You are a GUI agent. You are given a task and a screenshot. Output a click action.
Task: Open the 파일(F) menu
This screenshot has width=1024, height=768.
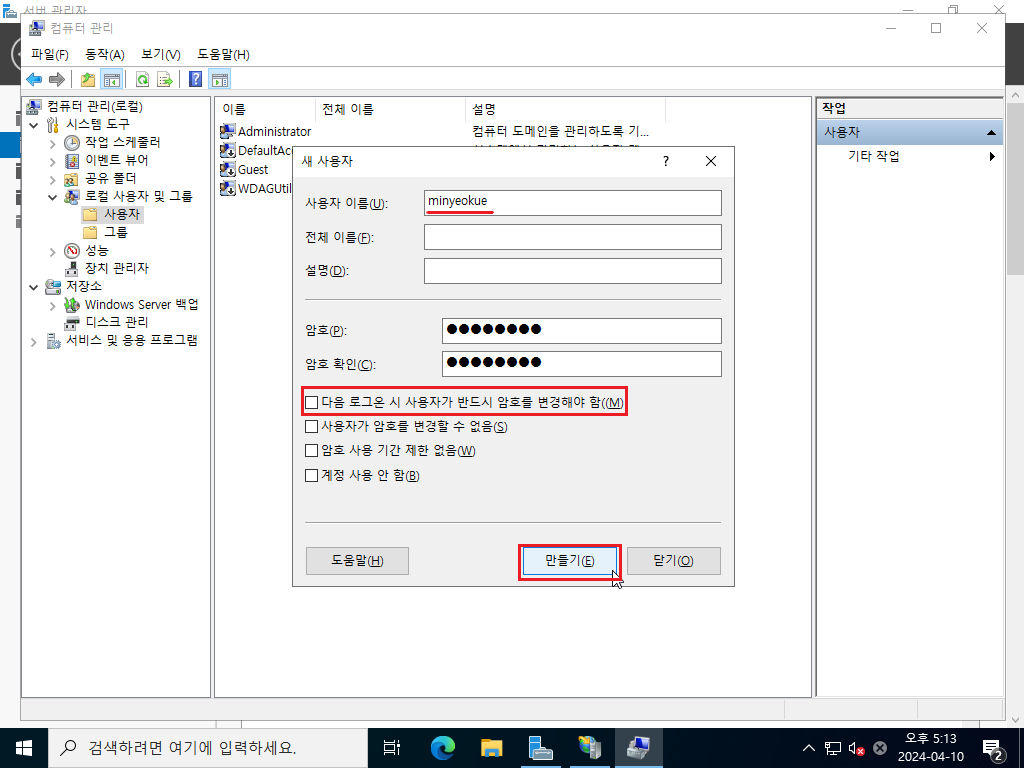pos(50,55)
